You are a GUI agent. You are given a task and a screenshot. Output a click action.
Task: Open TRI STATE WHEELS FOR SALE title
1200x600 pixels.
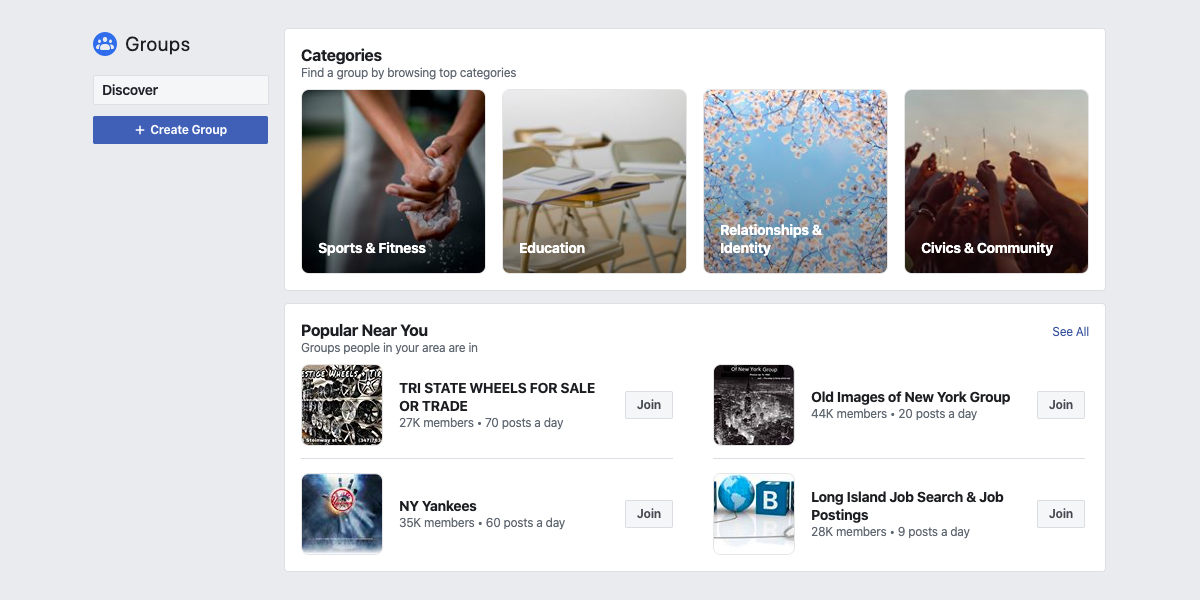click(x=497, y=397)
